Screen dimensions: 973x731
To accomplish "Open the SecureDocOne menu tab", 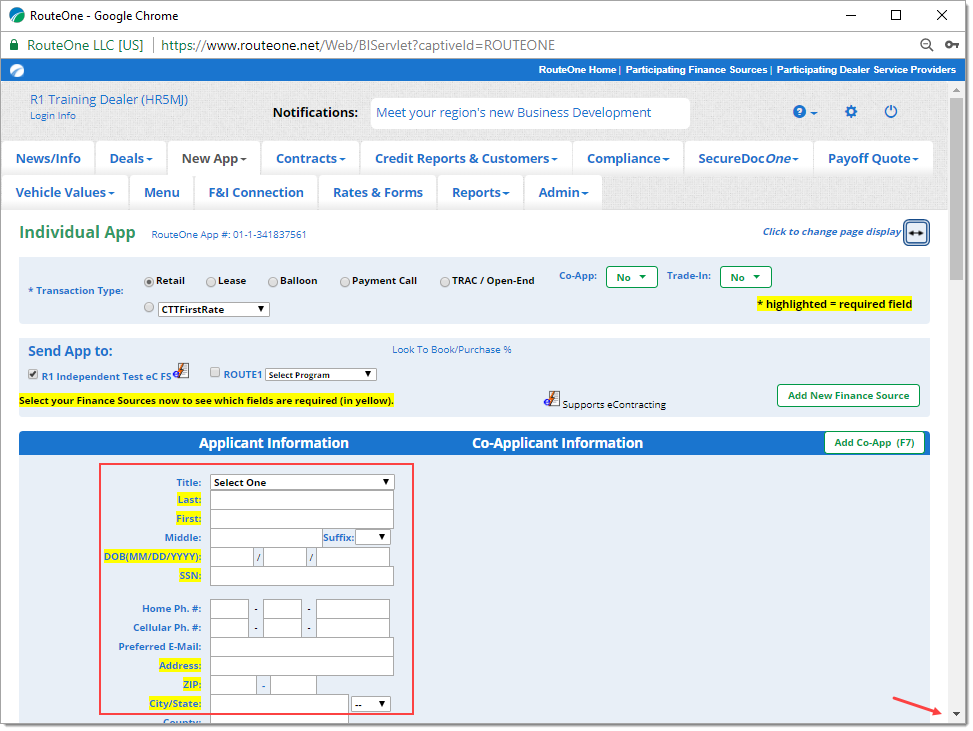I will click(748, 159).
